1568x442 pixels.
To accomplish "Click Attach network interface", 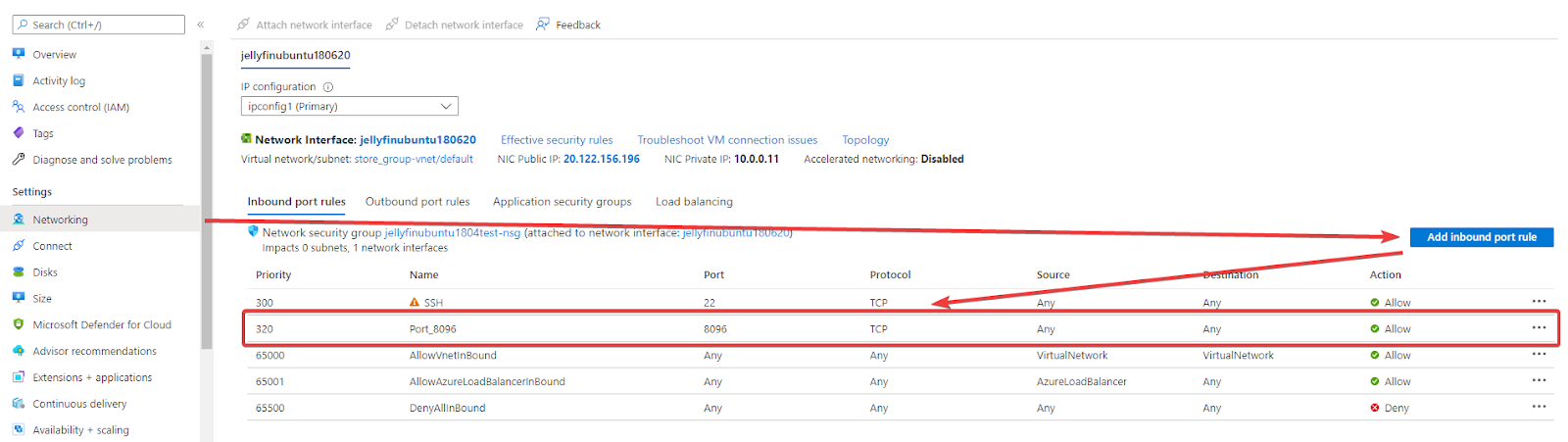I will [x=305, y=25].
